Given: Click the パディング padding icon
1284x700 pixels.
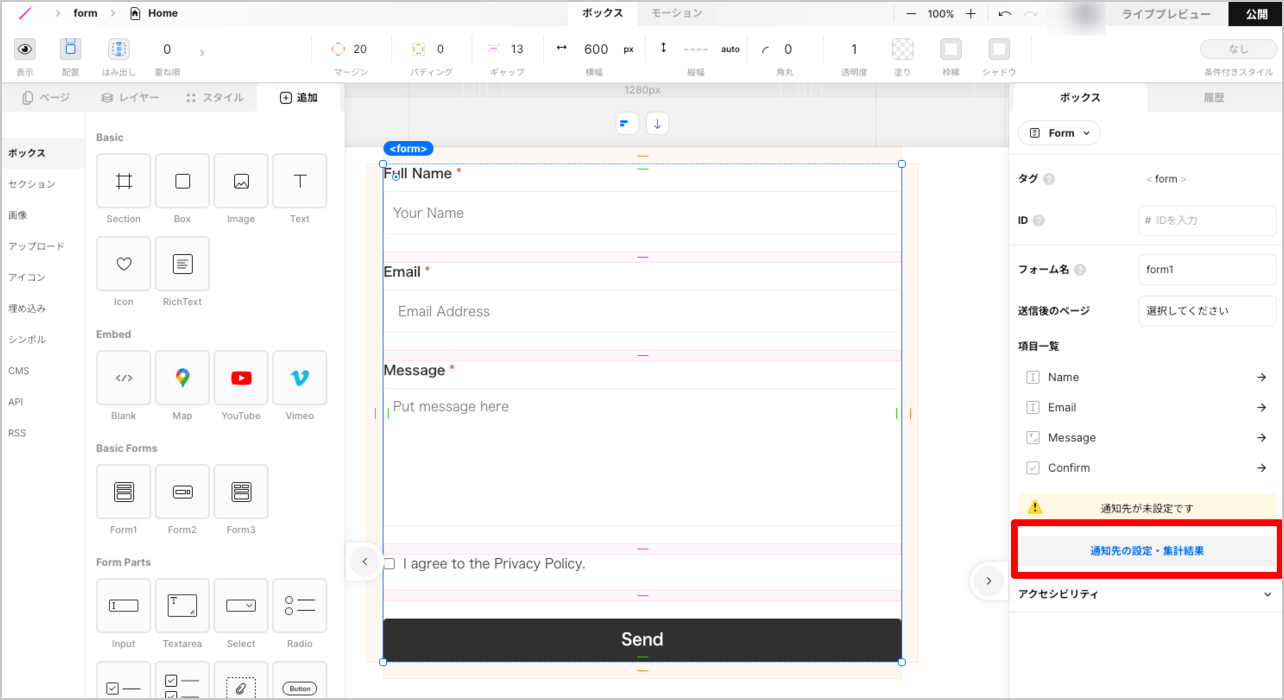Looking at the screenshot, I should [418, 49].
